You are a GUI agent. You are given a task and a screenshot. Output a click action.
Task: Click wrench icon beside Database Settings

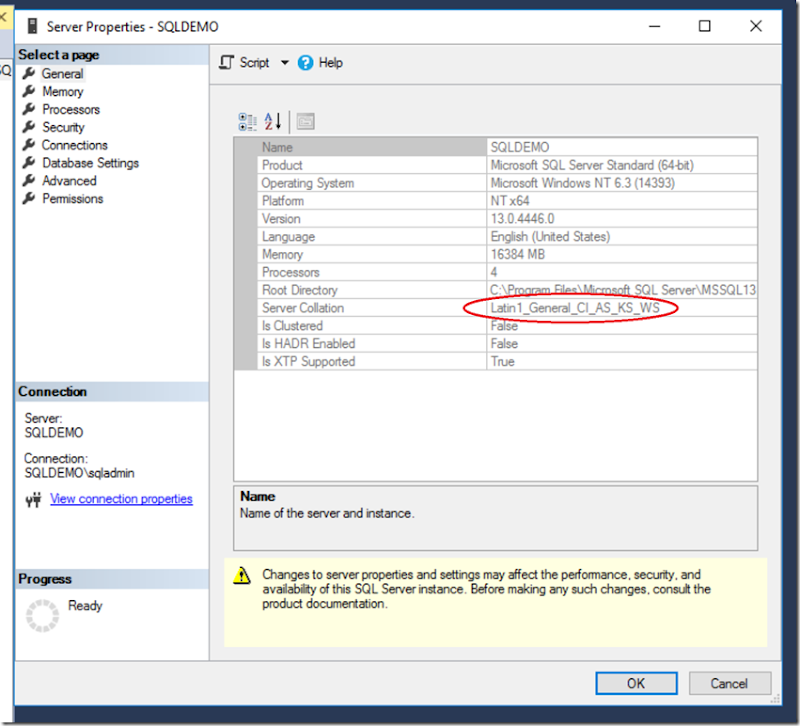point(29,163)
